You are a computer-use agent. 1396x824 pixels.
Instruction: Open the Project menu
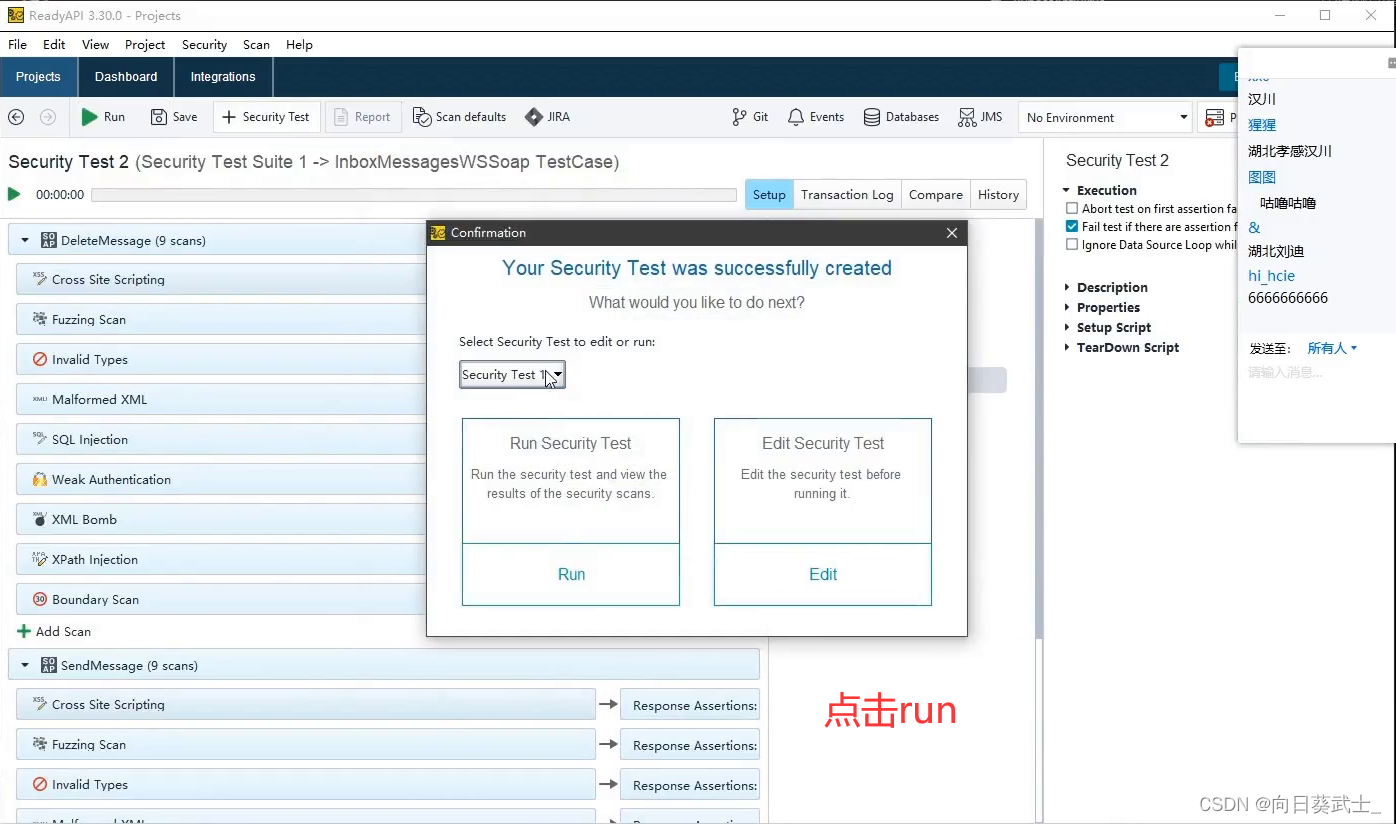coord(145,45)
